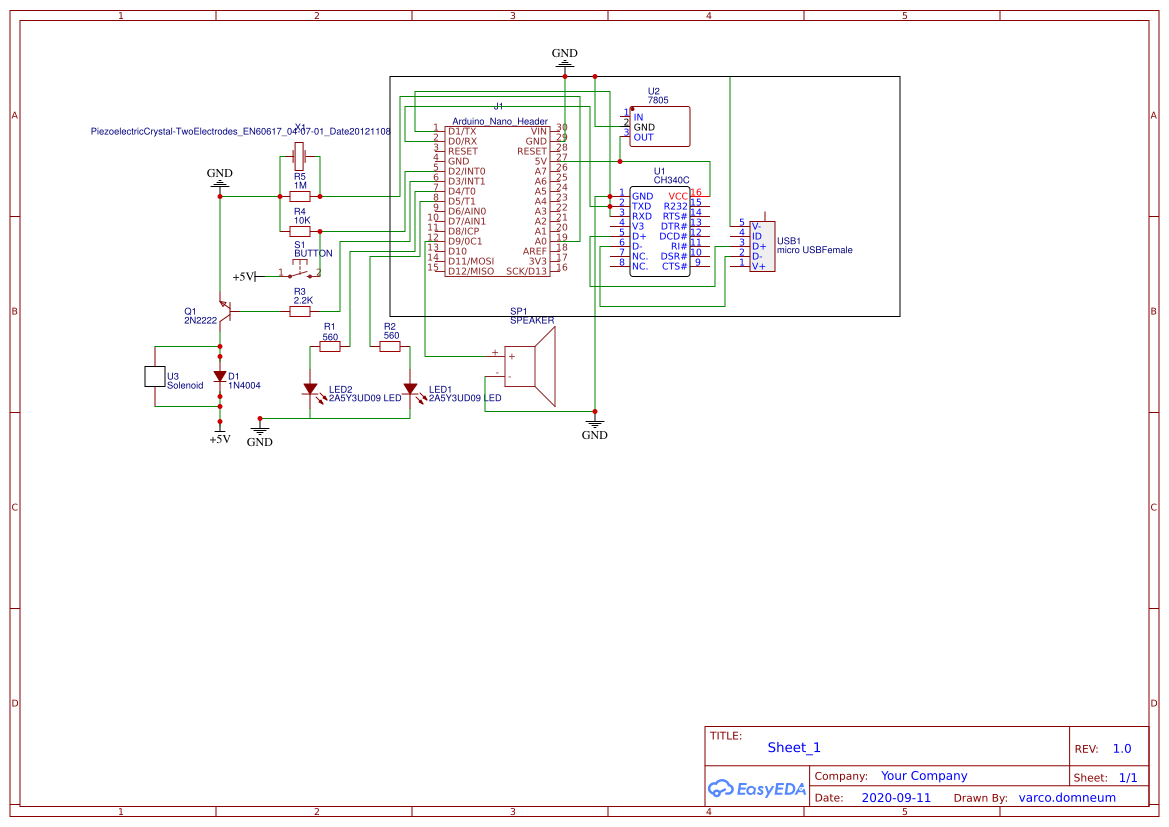Select the U2 7805 regulator block
The image size is (1169, 827).
[659, 127]
